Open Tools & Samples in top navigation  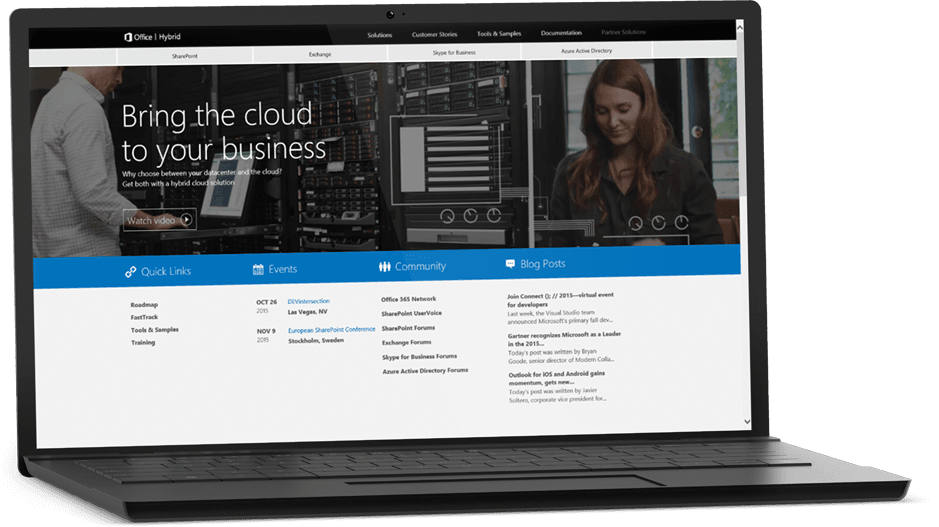pos(499,34)
